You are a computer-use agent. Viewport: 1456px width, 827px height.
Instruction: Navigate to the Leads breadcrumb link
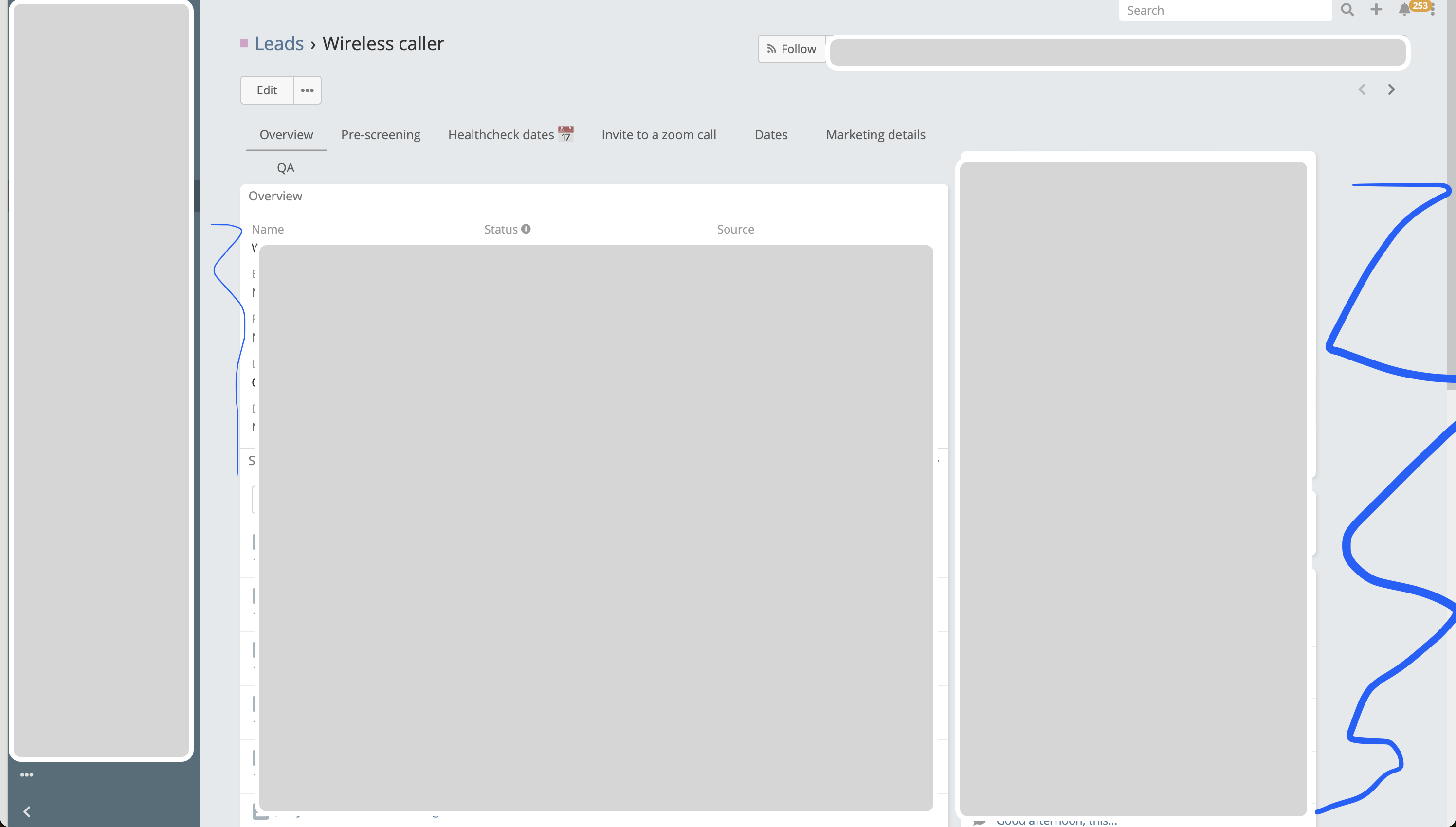click(x=279, y=44)
